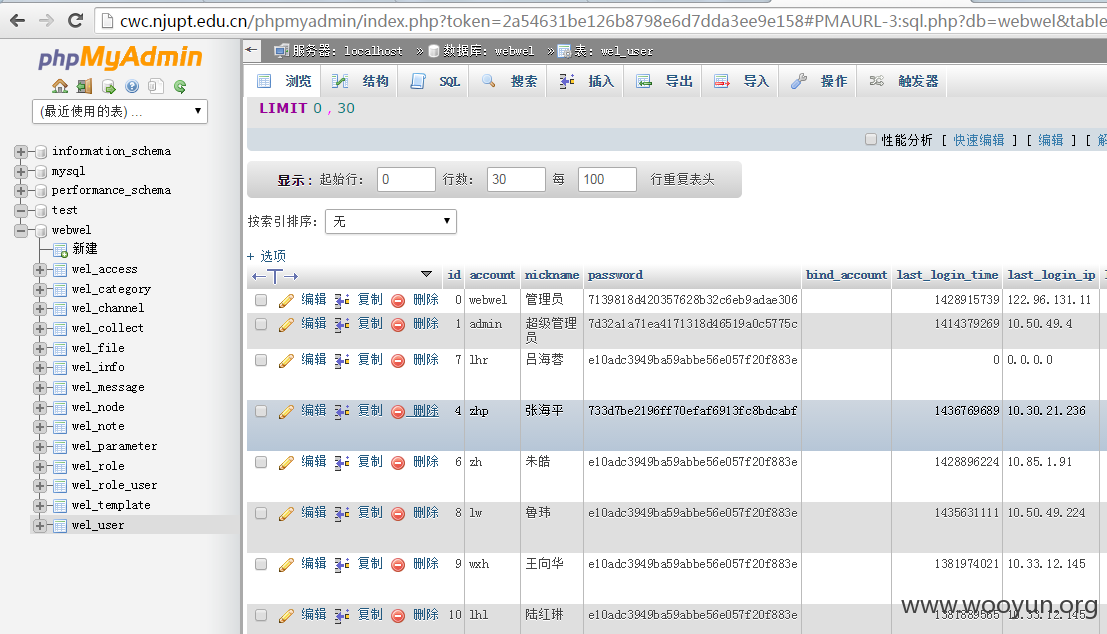Image resolution: width=1107 pixels, height=634 pixels.
Task: Open the 搜索 search tab
Action: pyautogui.click(x=509, y=81)
